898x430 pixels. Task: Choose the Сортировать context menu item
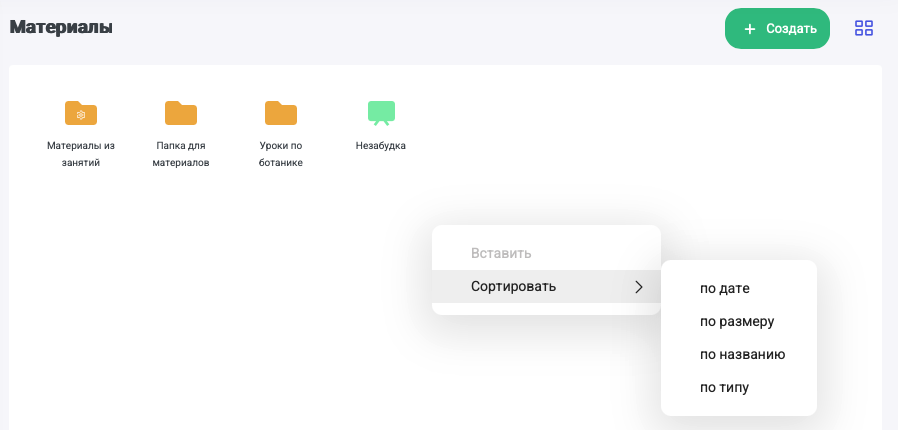point(513,287)
